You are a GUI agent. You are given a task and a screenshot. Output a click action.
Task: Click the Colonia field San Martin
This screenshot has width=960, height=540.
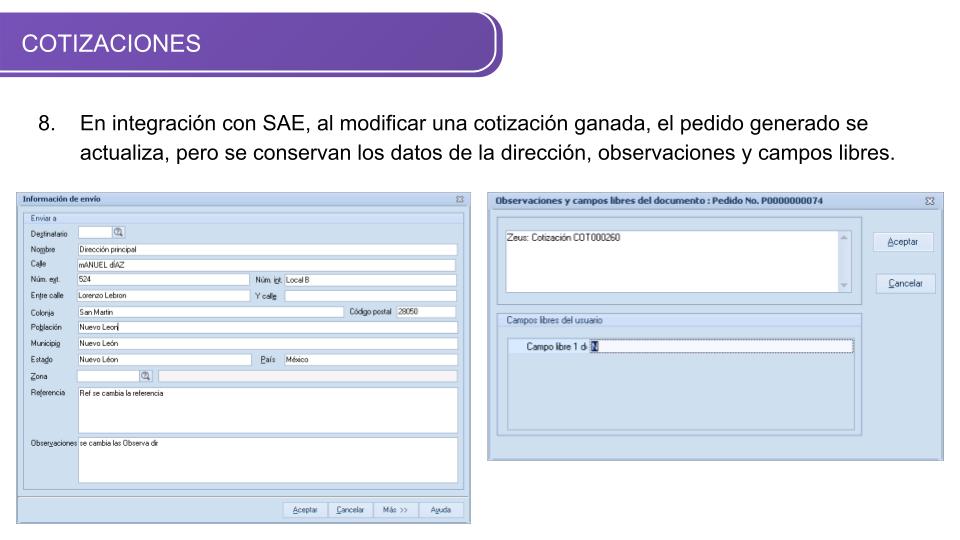(x=211, y=312)
